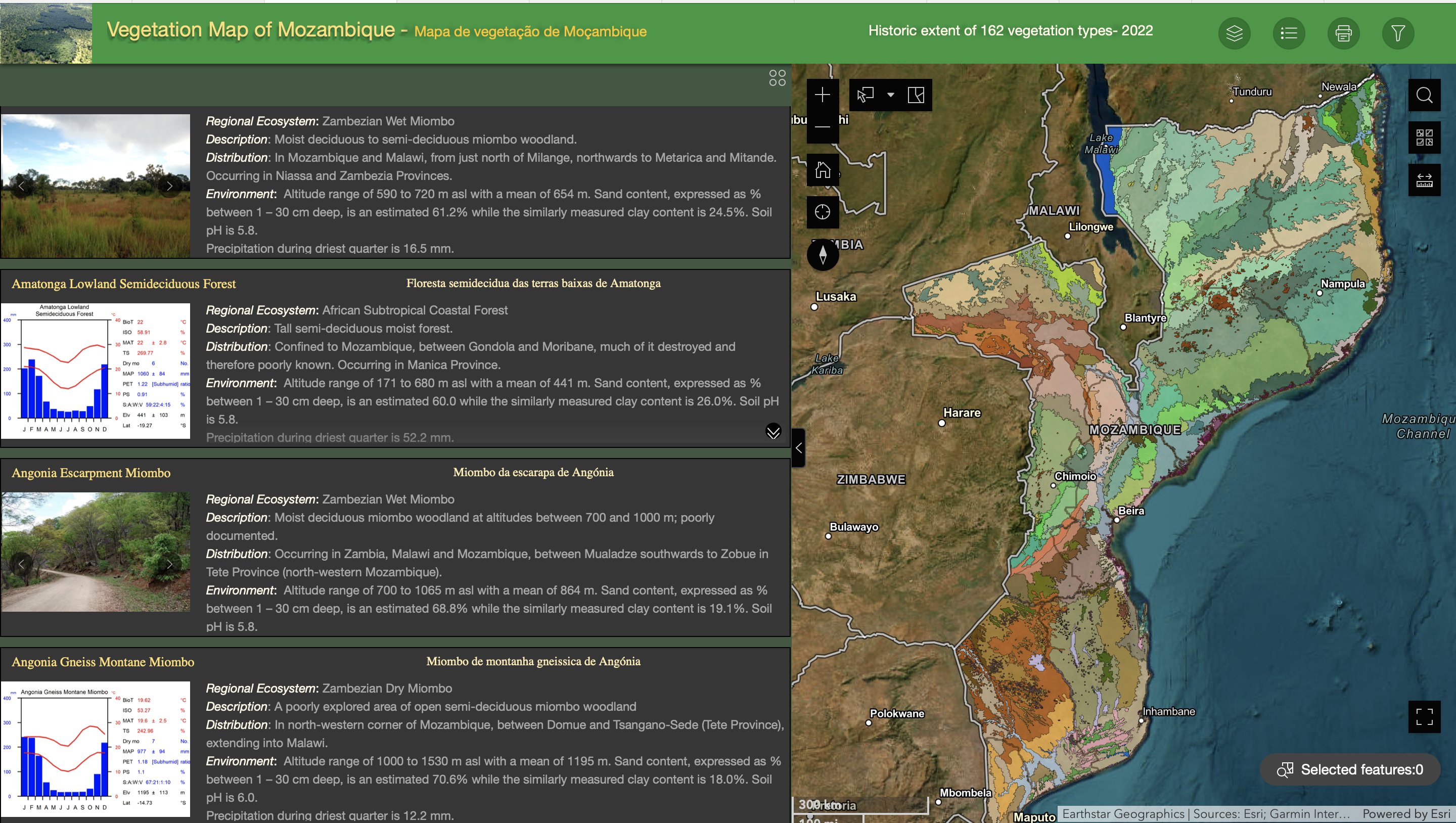Open fullscreen mode on the map

pos(1424,717)
